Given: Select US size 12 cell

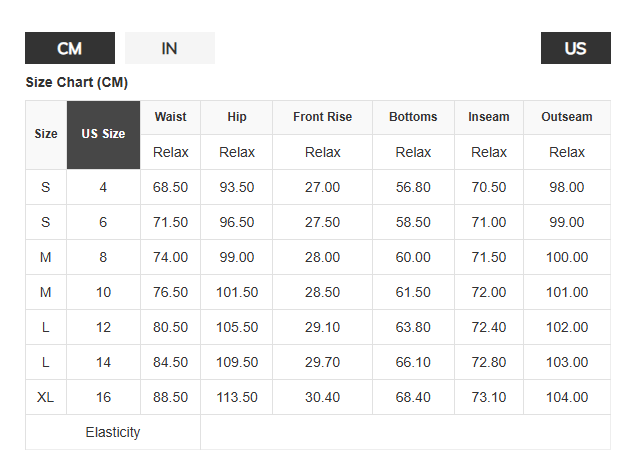Looking at the screenshot, I should (104, 327).
